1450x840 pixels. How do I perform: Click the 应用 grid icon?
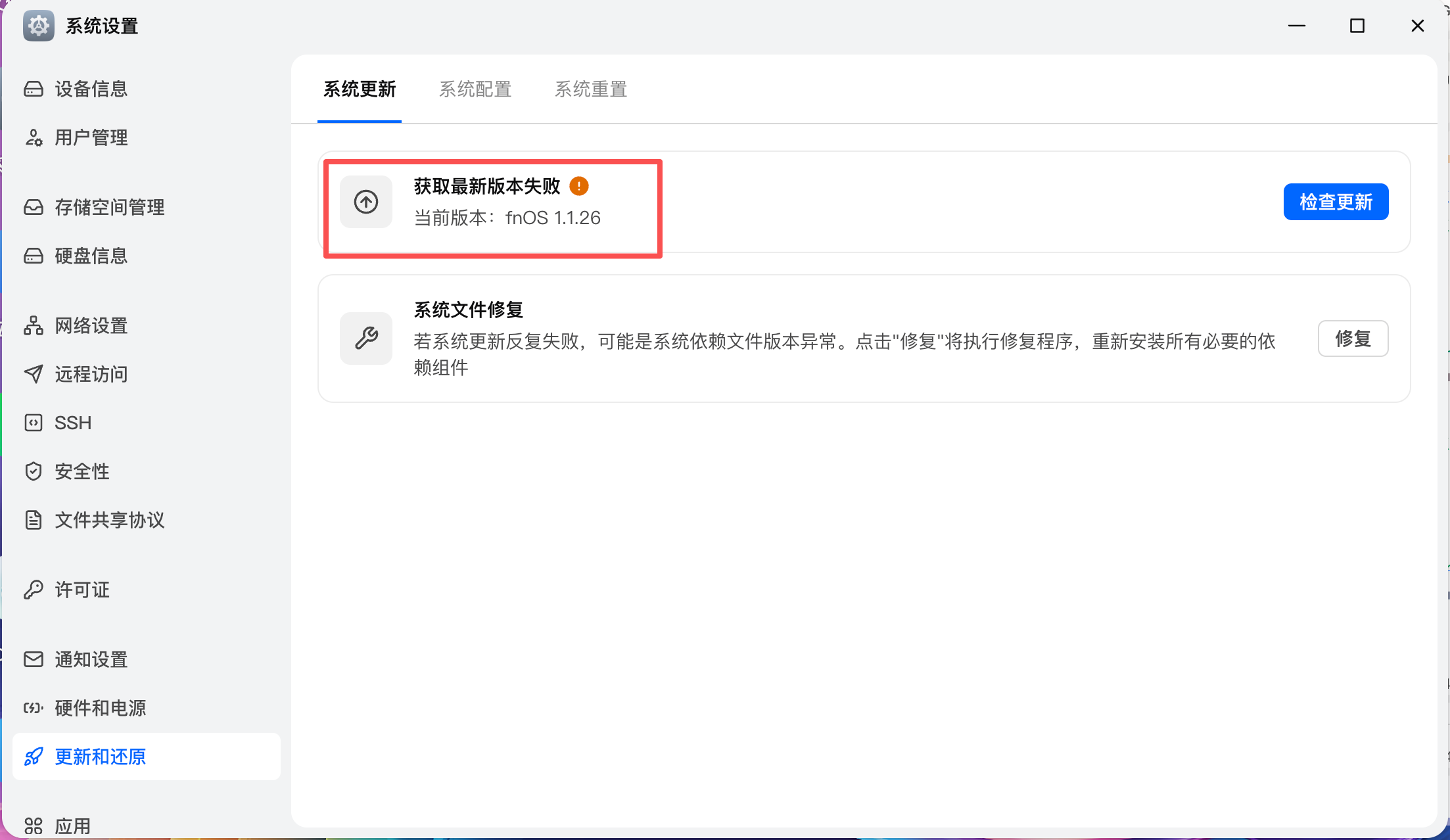pyautogui.click(x=34, y=826)
